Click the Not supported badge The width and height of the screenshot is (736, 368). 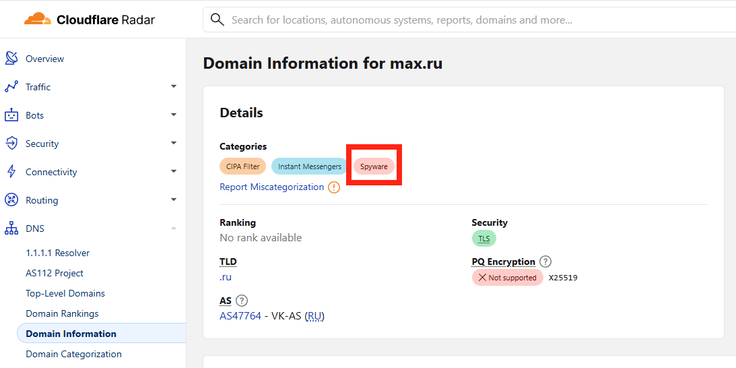(507, 277)
